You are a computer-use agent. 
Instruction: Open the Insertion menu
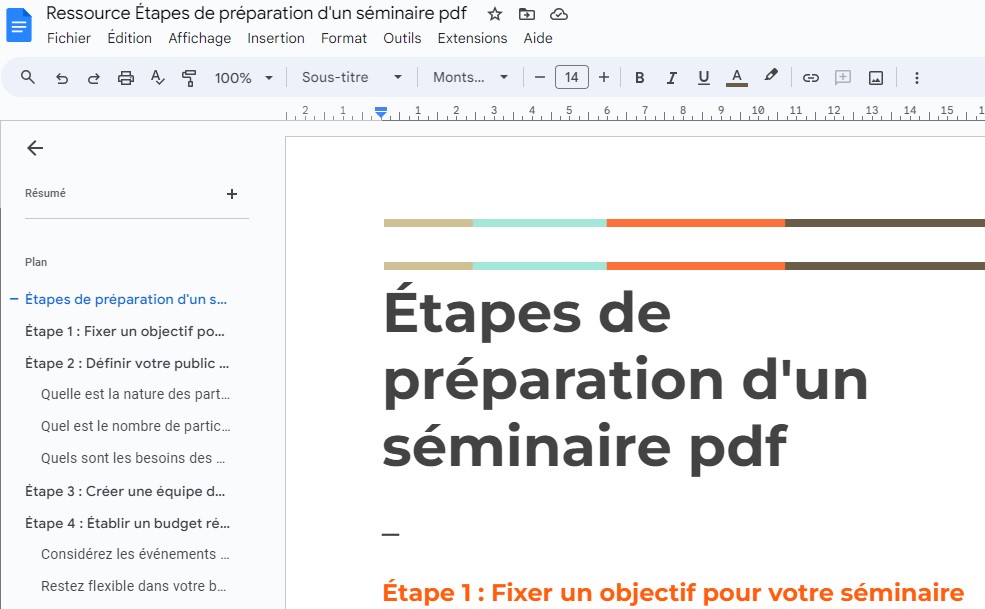coord(276,38)
